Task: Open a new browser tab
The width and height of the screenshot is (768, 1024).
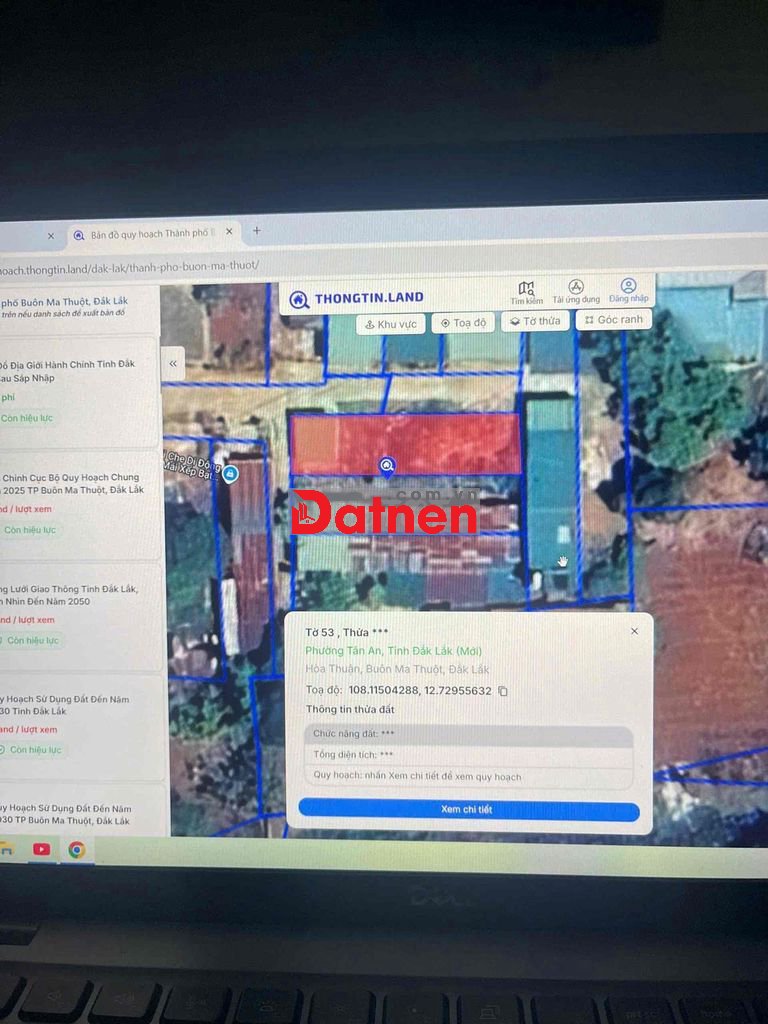Action: click(x=256, y=231)
